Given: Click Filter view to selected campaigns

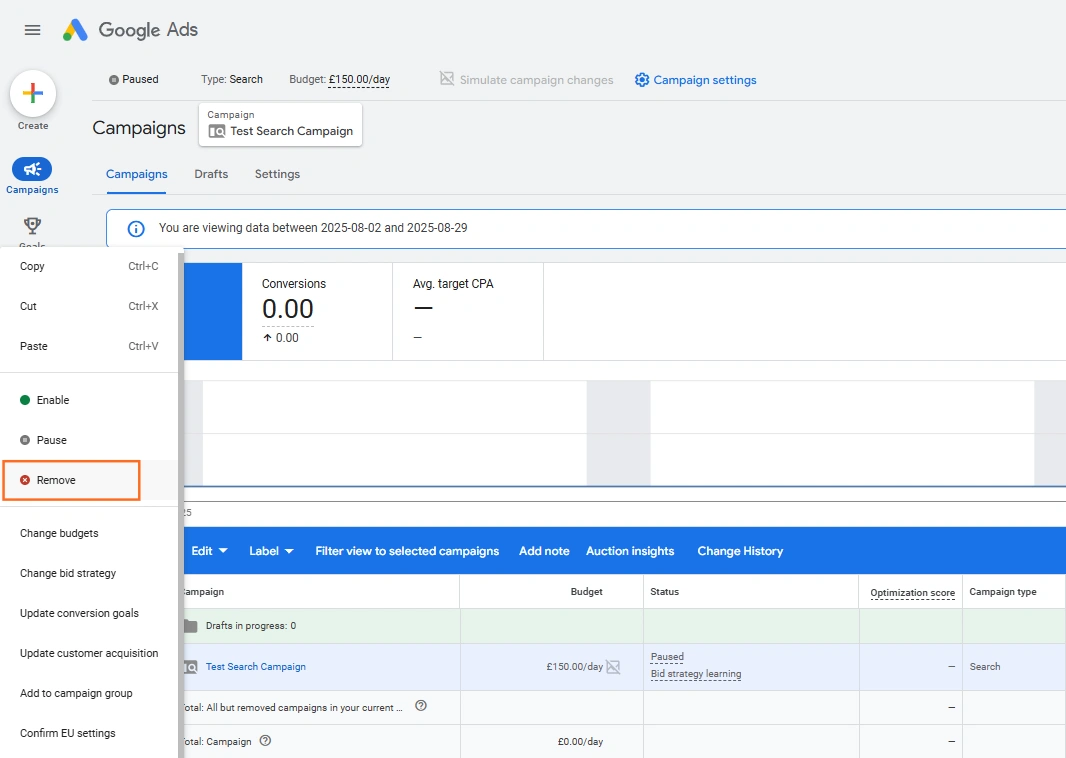Looking at the screenshot, I should 407,551.
